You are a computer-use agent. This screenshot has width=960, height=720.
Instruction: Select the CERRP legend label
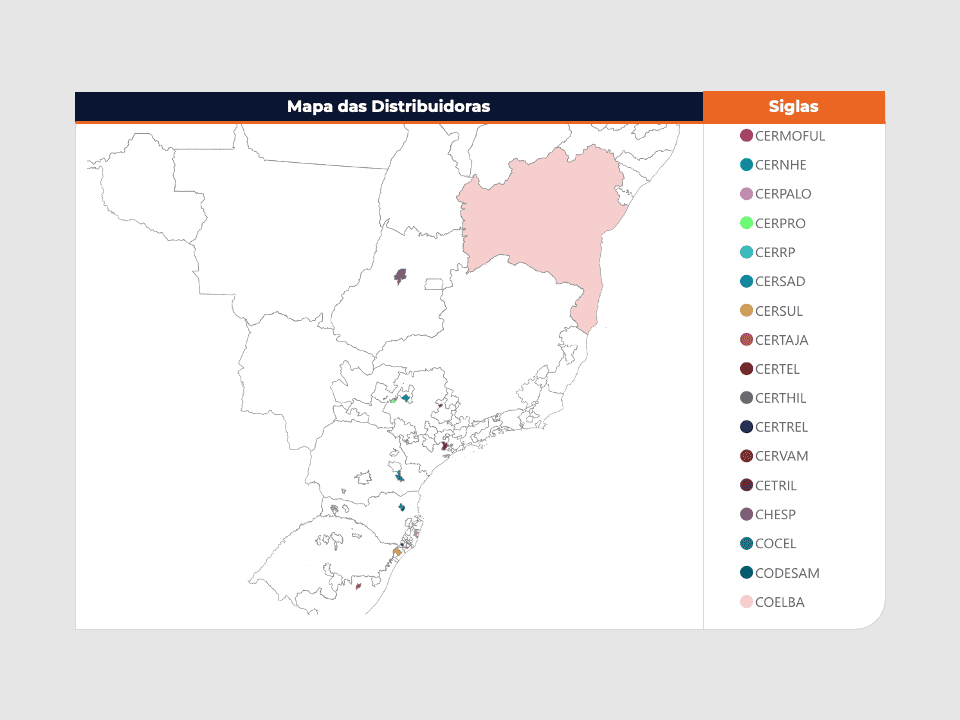[x=775, y=252]
